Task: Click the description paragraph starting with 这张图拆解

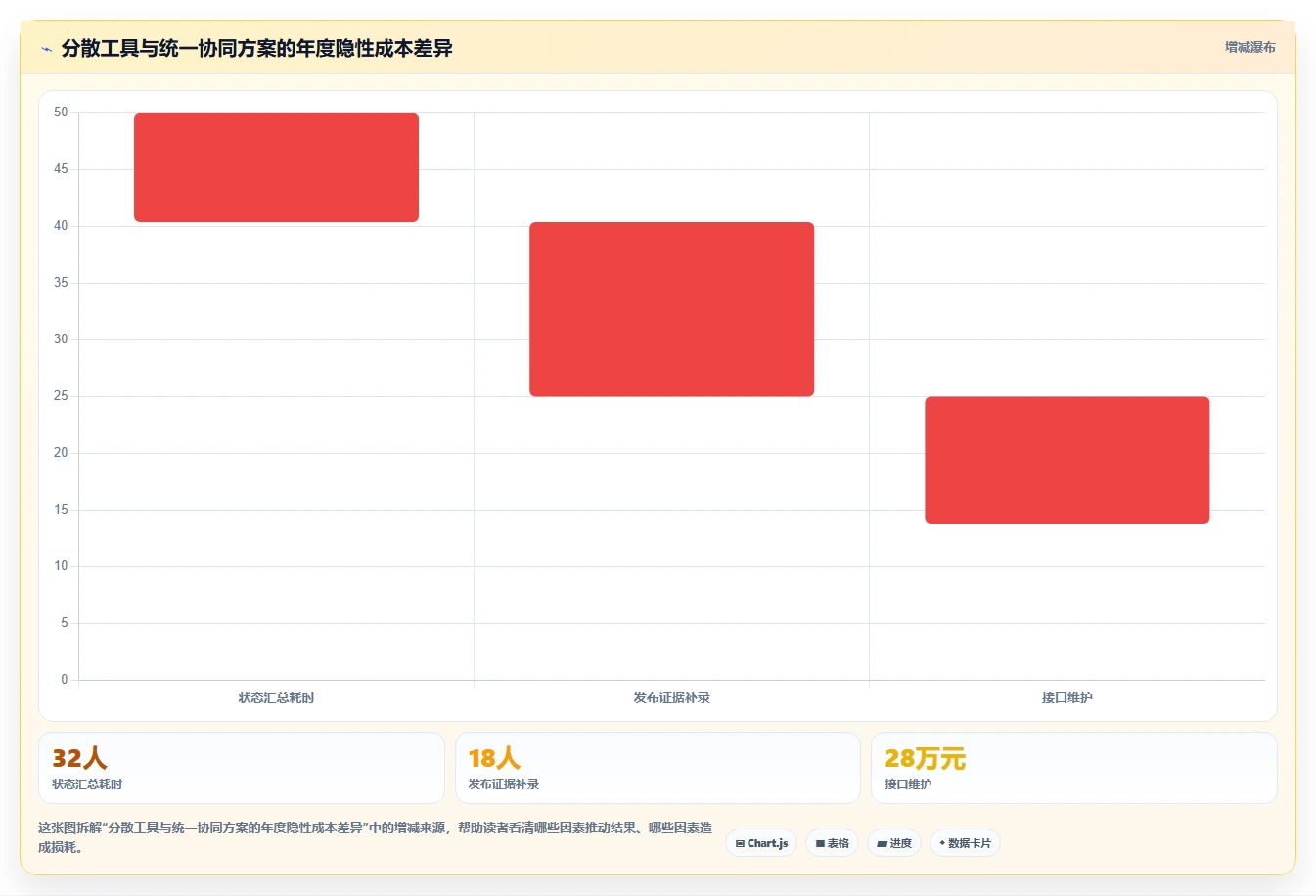Action: [376, 837]
